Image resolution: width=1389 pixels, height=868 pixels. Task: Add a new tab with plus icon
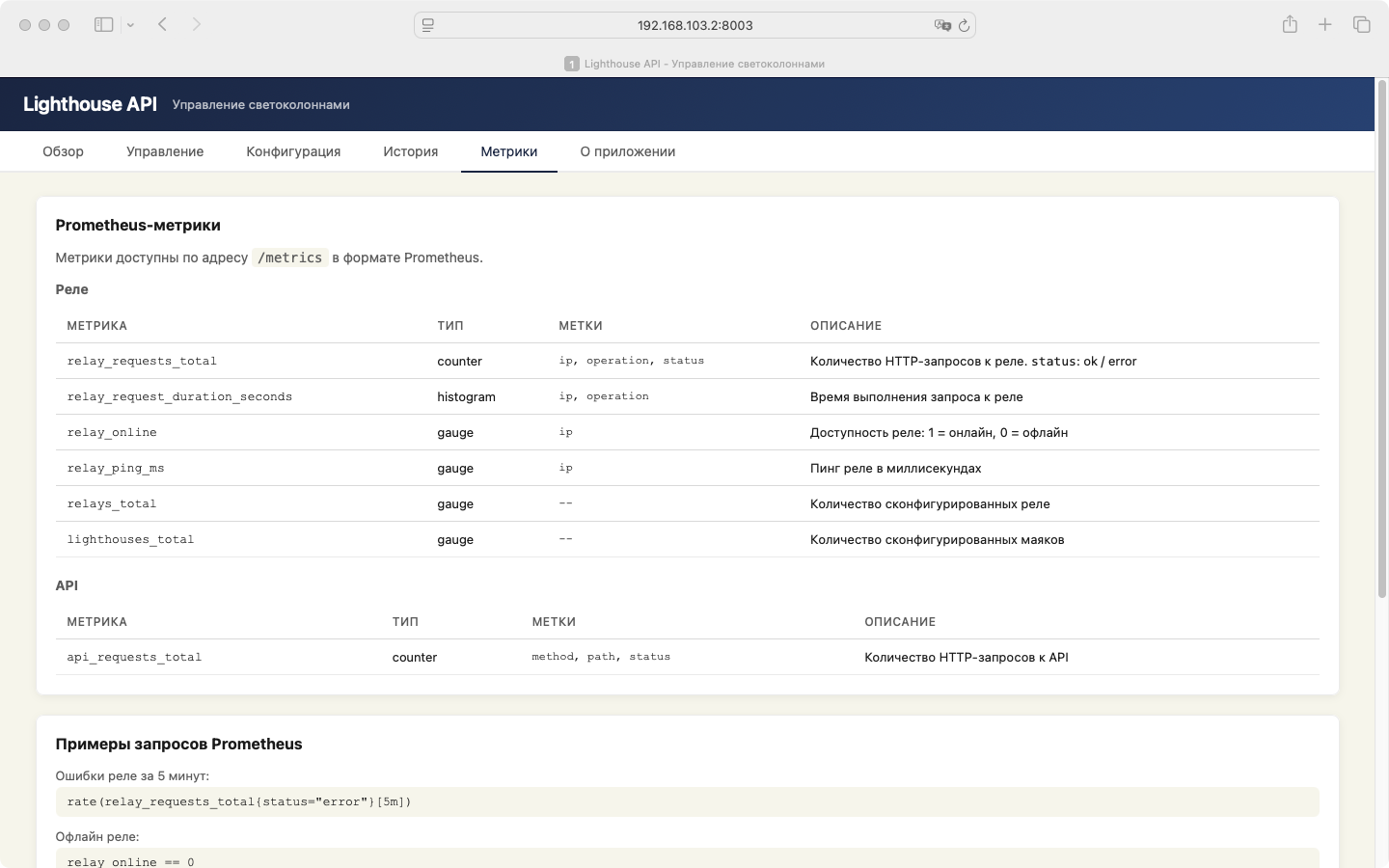[x=1325, y=25]
